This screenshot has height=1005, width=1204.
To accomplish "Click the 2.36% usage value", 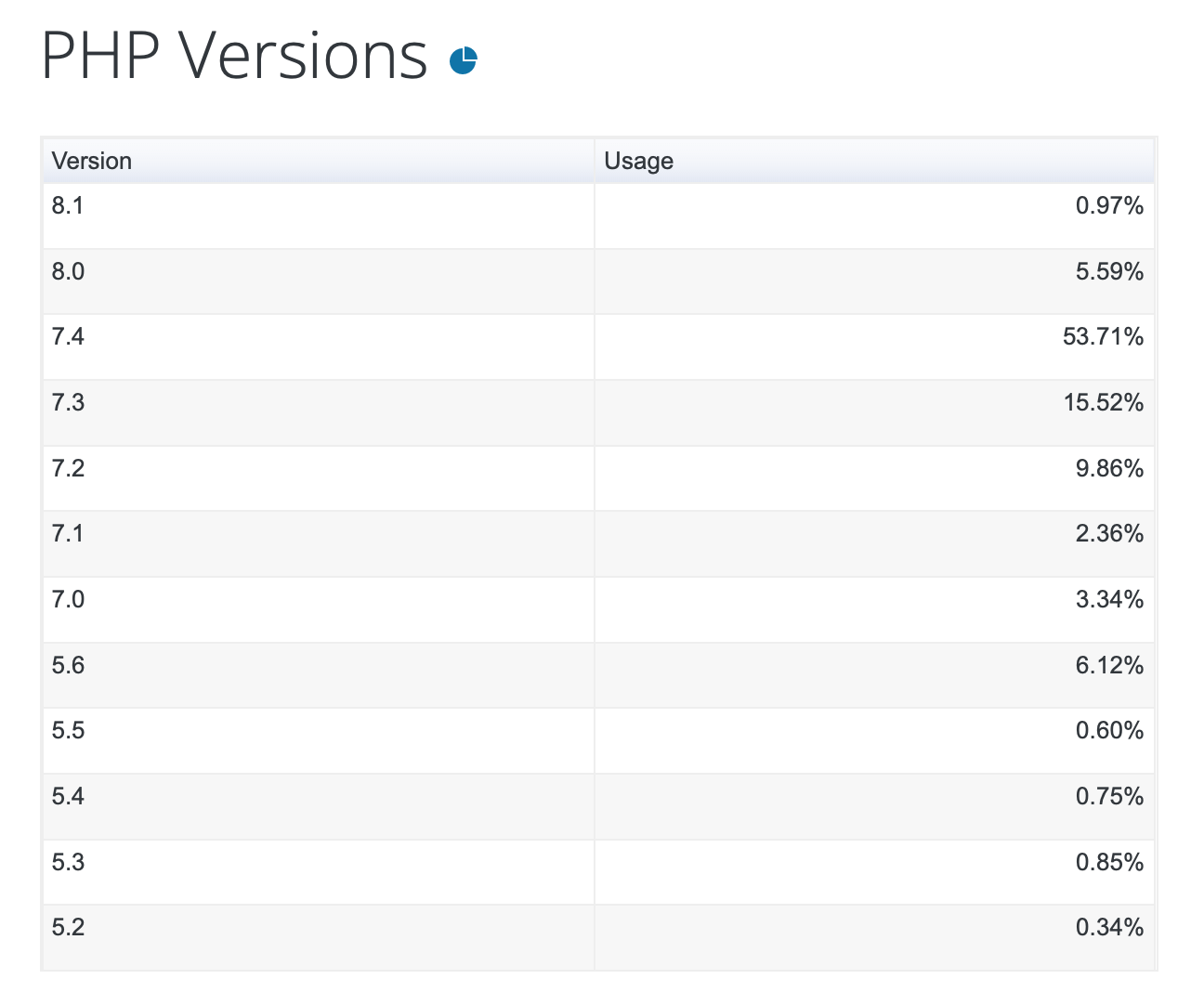I will [x=1109, y=533].
